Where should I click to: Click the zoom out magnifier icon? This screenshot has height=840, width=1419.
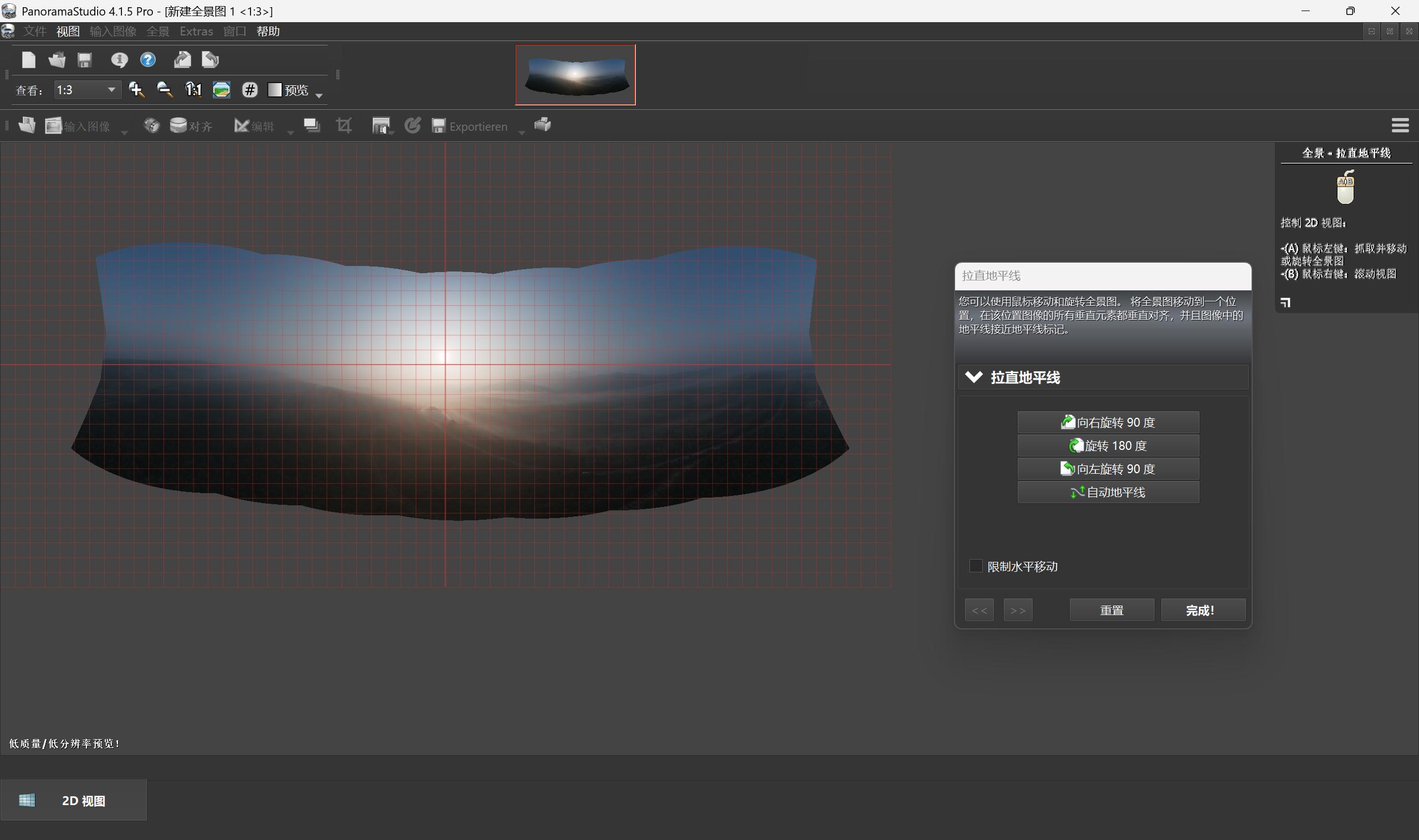(x=165, y=89)
